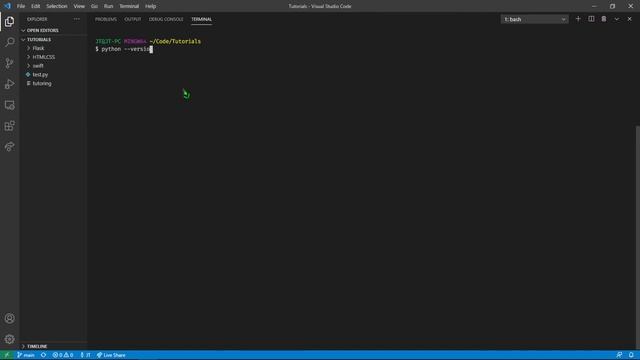The image size is (640, 360).
Task: Click the terminal command line input
Action: (124, 49)
